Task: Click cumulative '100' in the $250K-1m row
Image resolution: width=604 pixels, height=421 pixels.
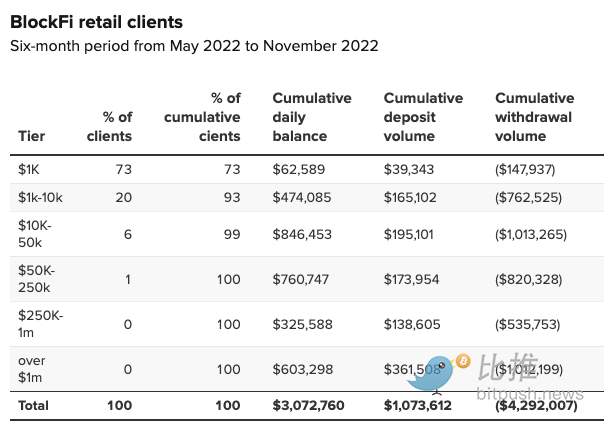Action: coord(229,325)
